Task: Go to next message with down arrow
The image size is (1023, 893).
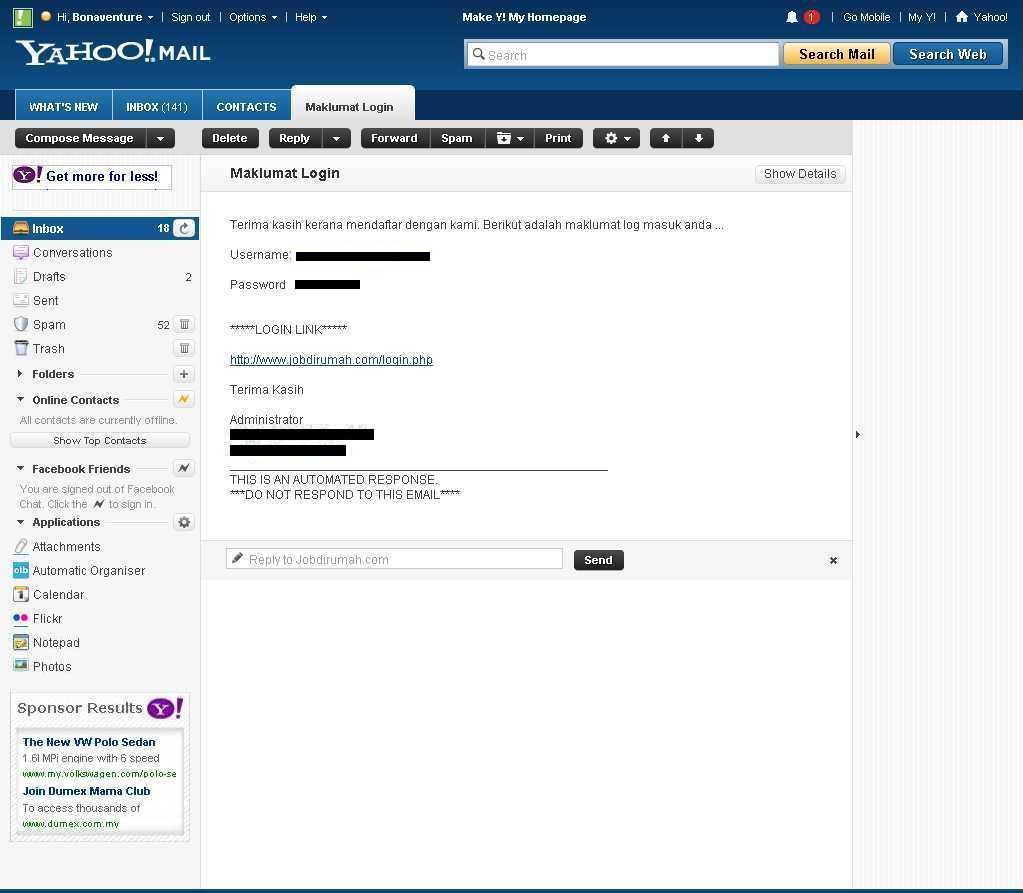Action: click(x=698, y=138)
